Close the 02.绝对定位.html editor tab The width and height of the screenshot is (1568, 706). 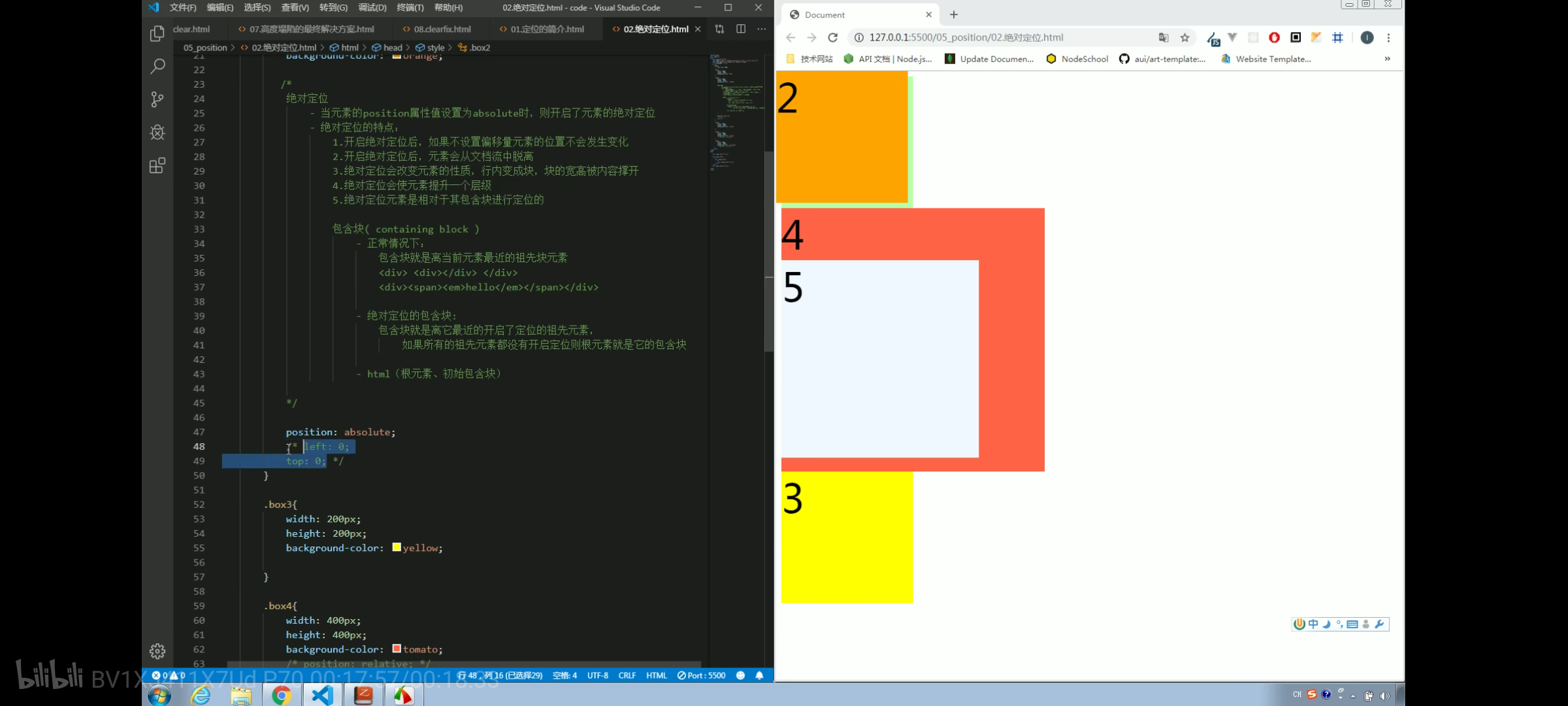pos(698,29)
